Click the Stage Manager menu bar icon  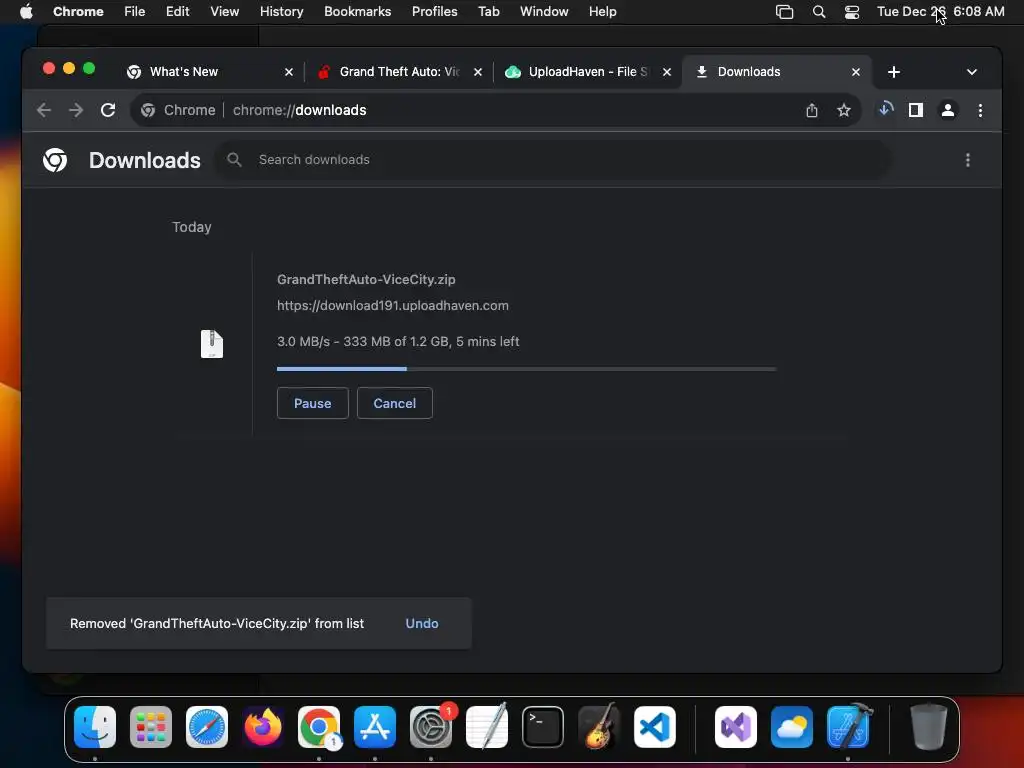coord(784,12)
